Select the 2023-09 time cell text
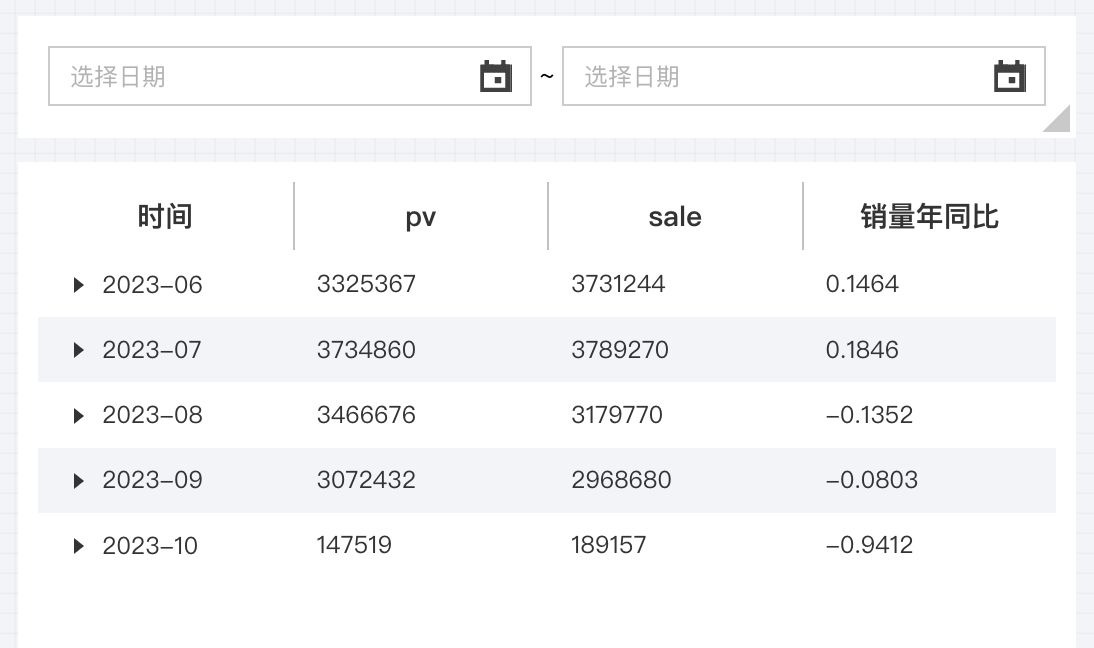This screenshot has height=648, width=1094. coord(152,480)
